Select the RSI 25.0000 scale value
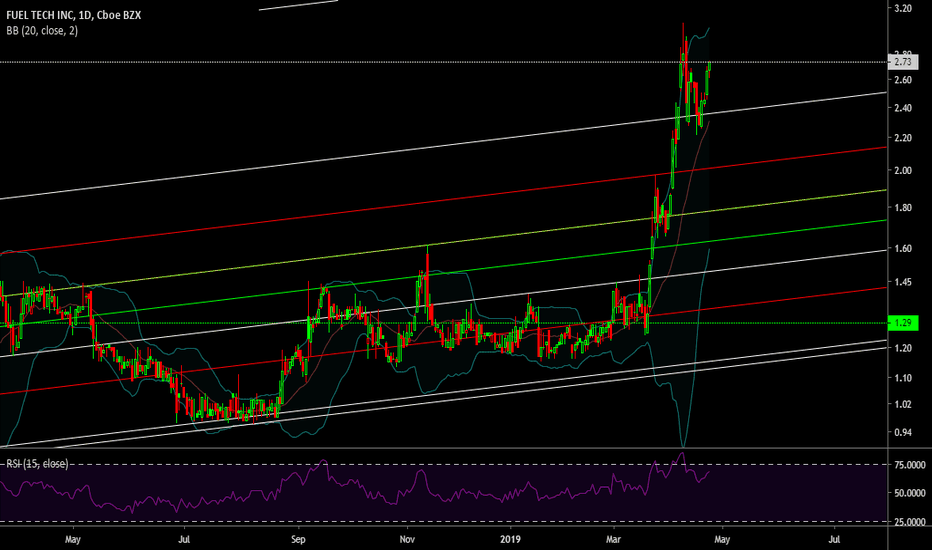 (910, 521)
